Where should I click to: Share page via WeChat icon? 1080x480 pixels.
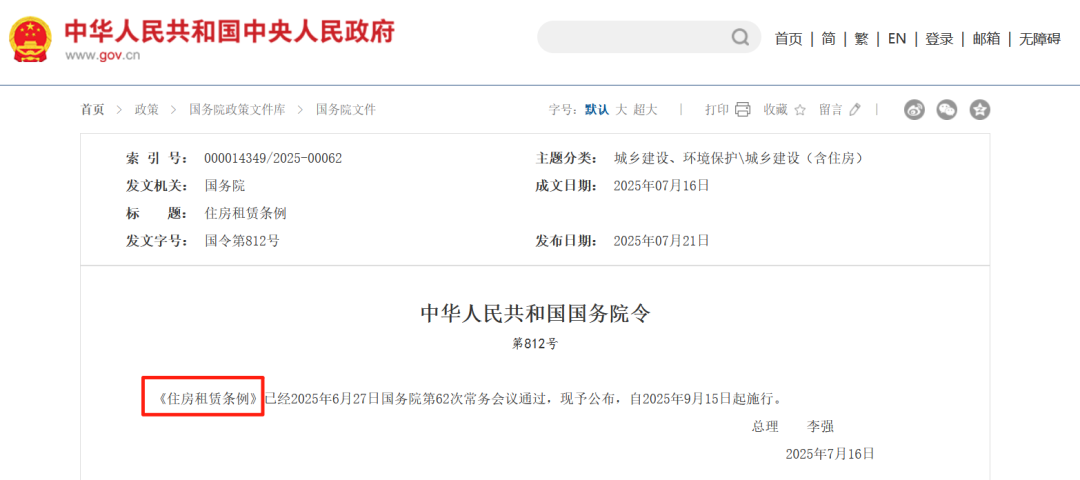[x=947, y=110]
